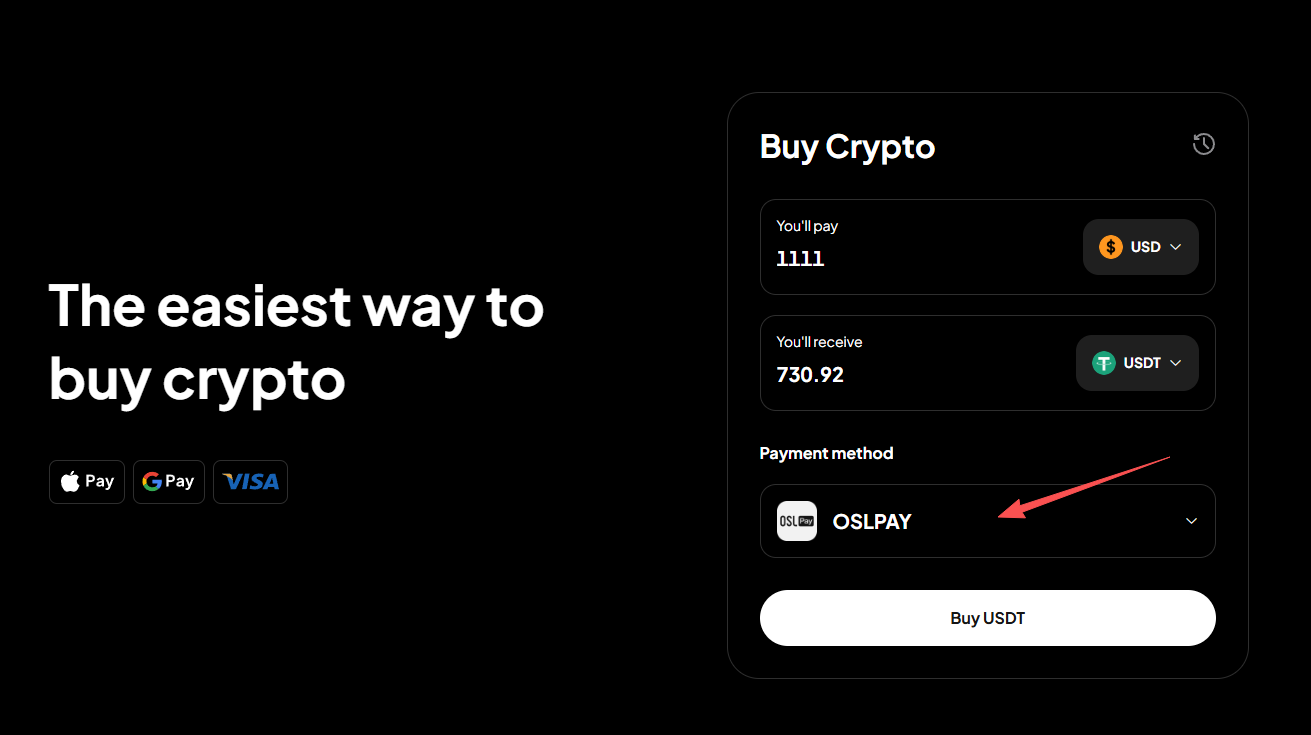
Task: Click the Payment method label
Action: [x=826, y=453]
